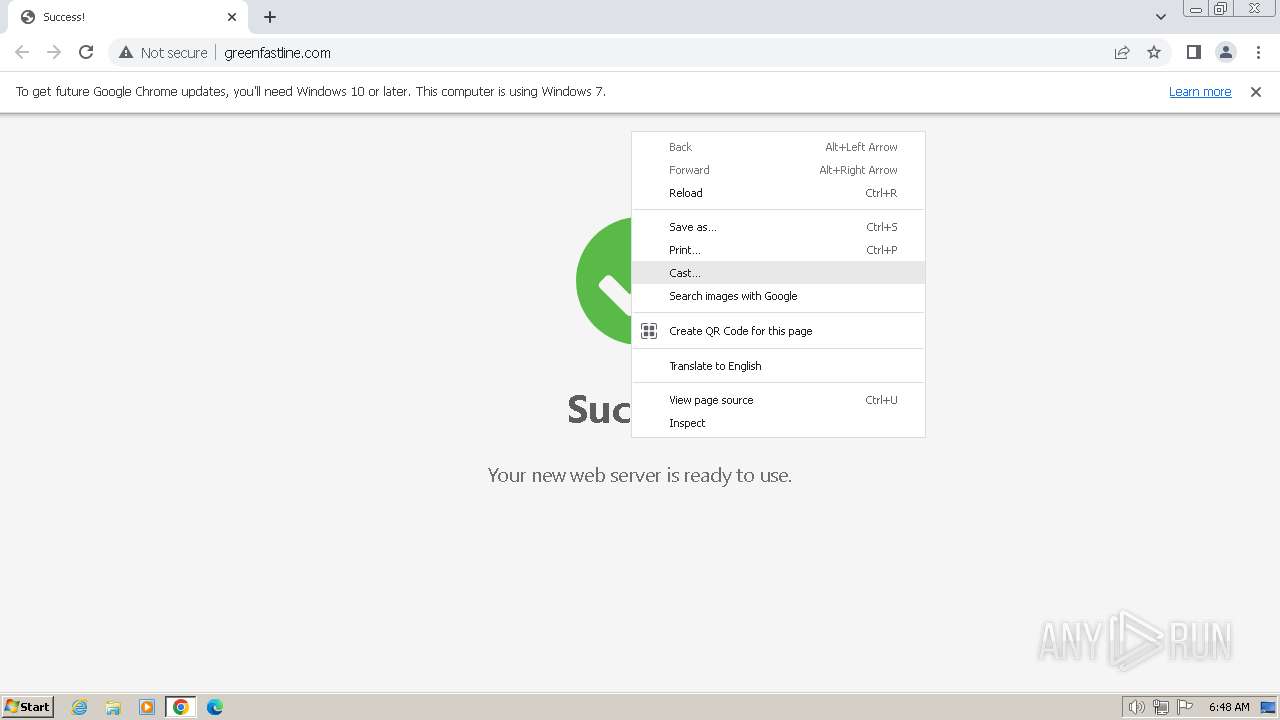Open the Learn more link
Image resolution: width=1280 pixels, height=720 pixels.
[x=1200, y=92]
